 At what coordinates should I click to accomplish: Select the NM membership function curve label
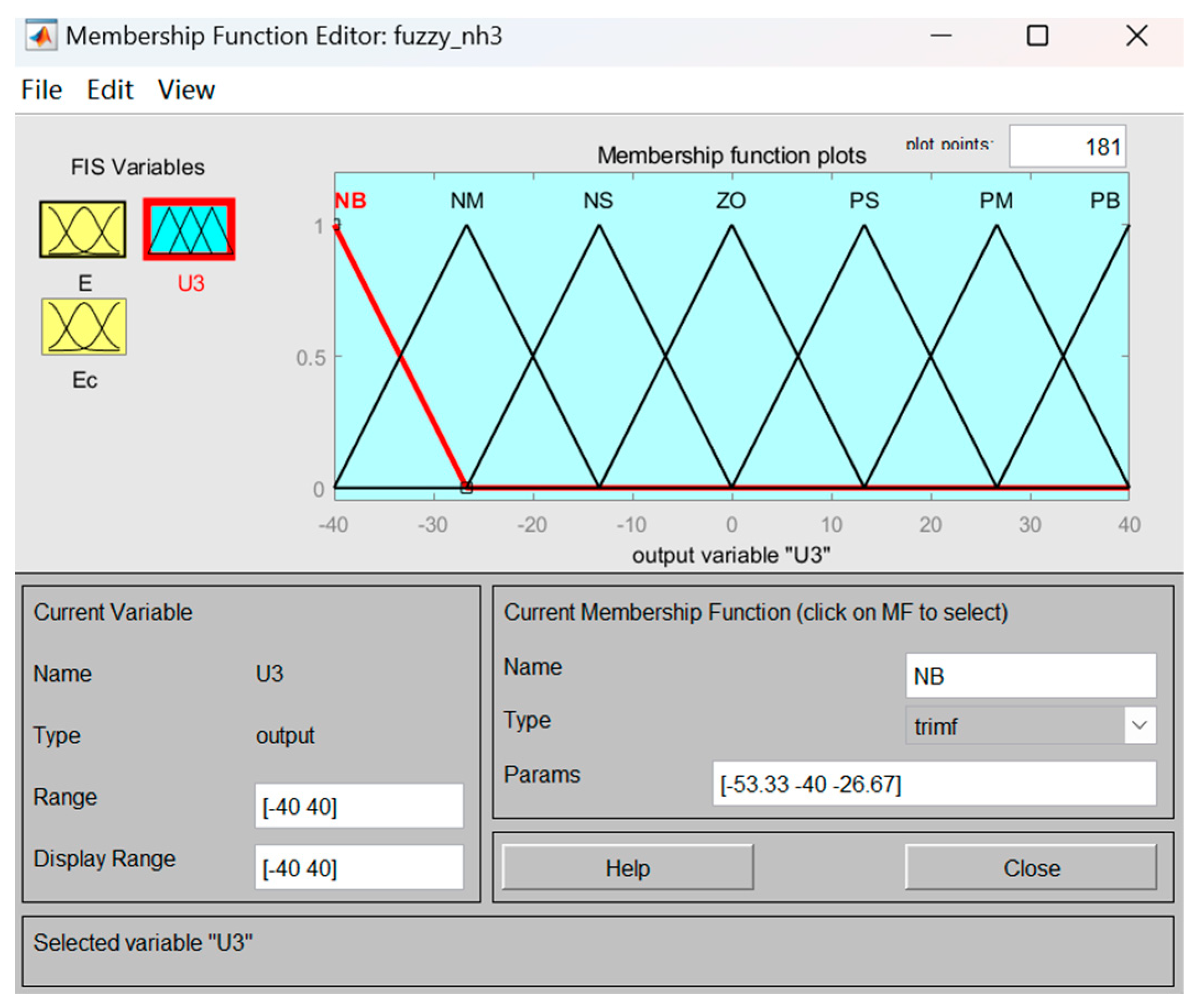(x=467, y=201)
